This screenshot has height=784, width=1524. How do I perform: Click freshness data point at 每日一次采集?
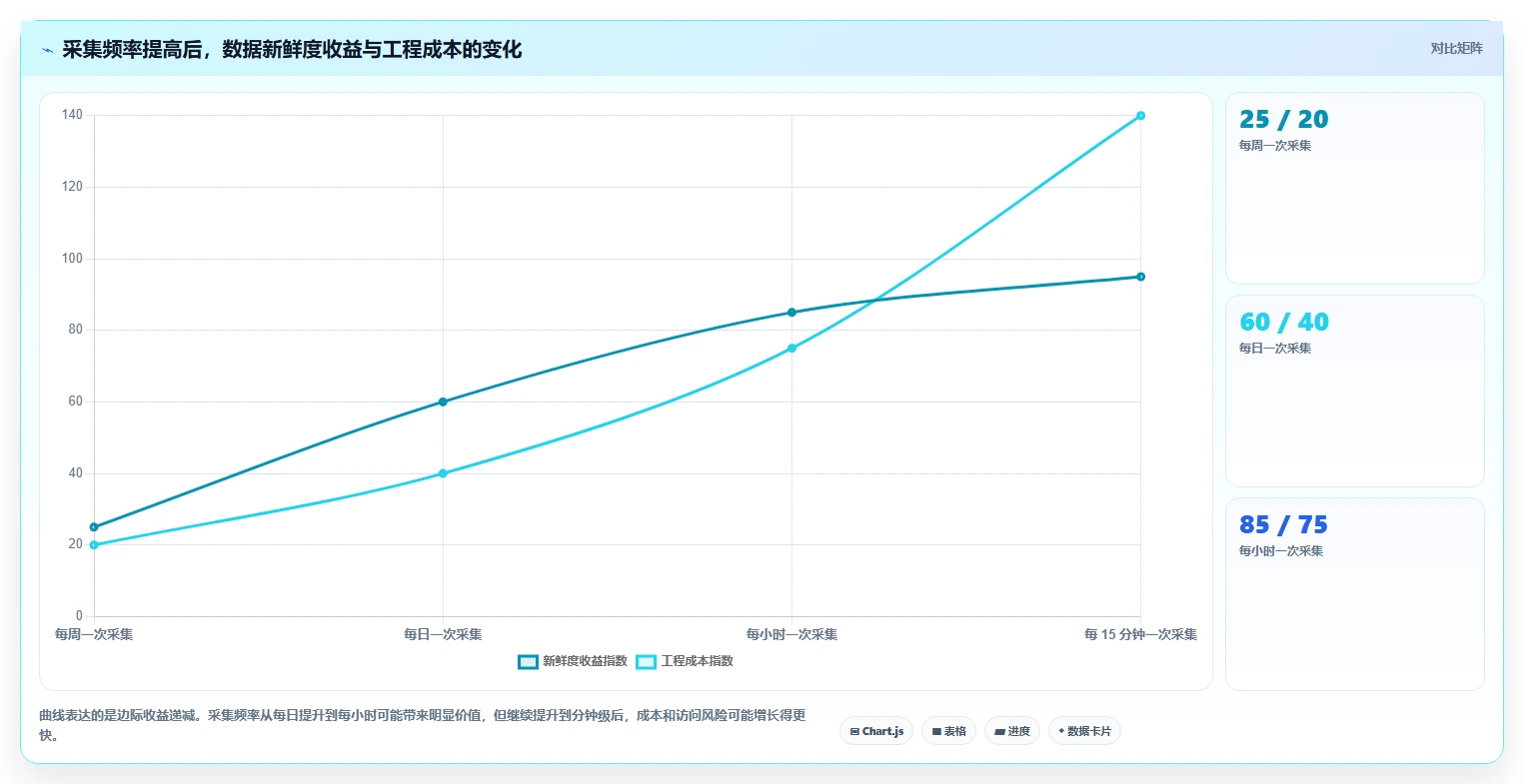(443, 401)
